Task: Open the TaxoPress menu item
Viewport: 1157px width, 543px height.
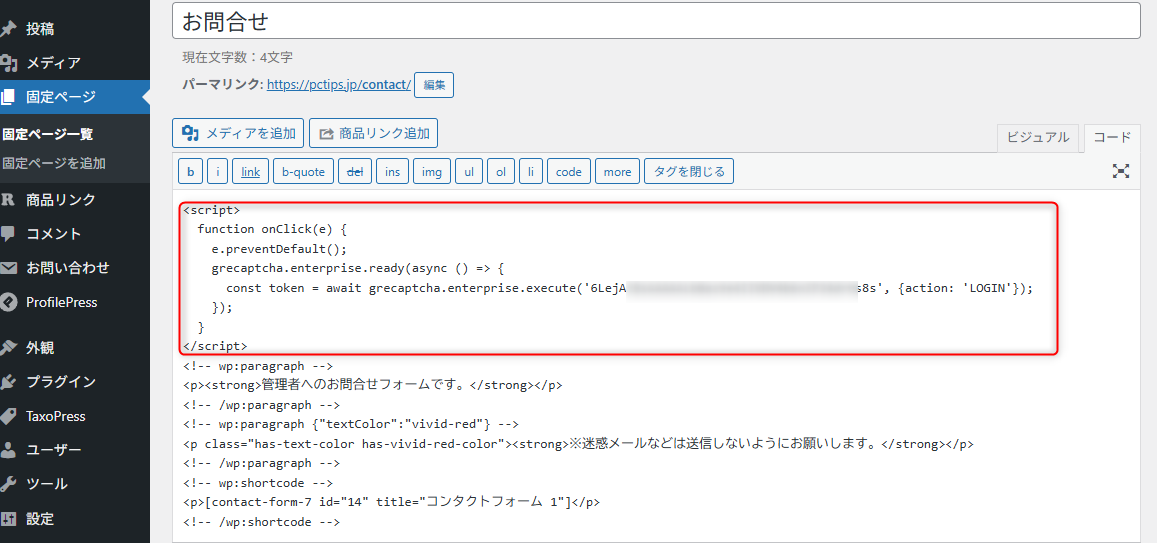Action: tap(55, 416)
